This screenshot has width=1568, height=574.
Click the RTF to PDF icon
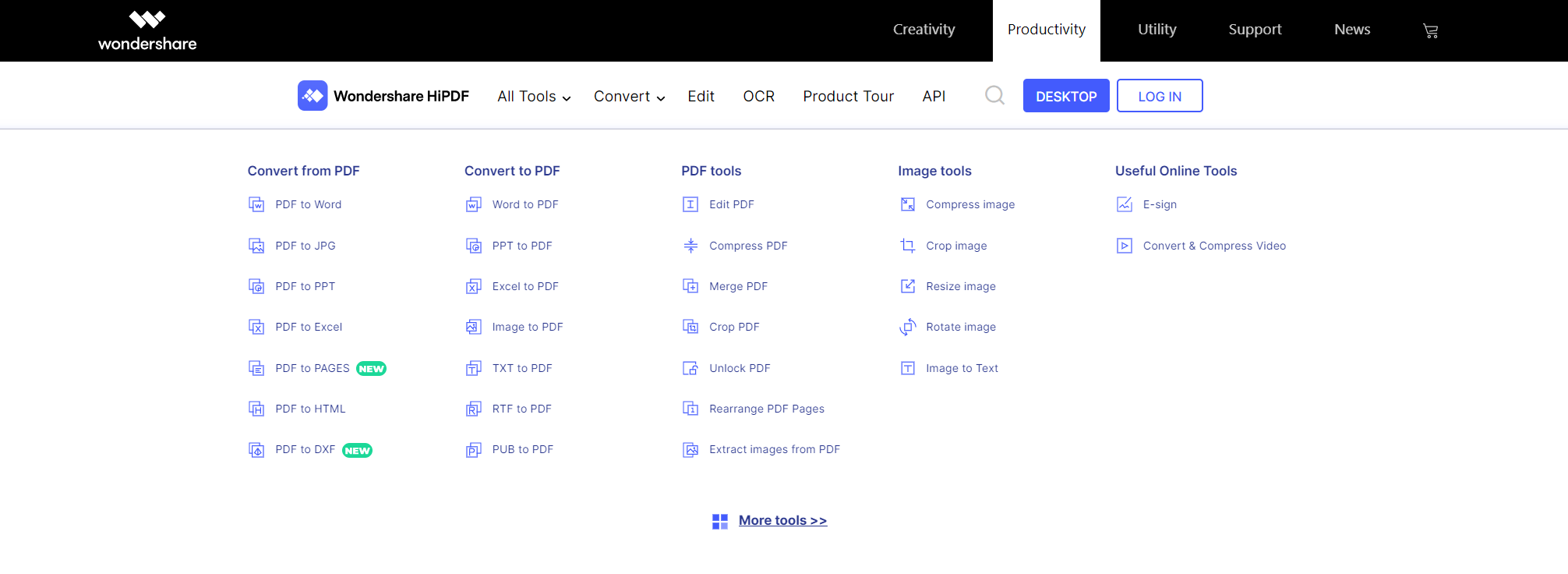(x=474, y=409)
